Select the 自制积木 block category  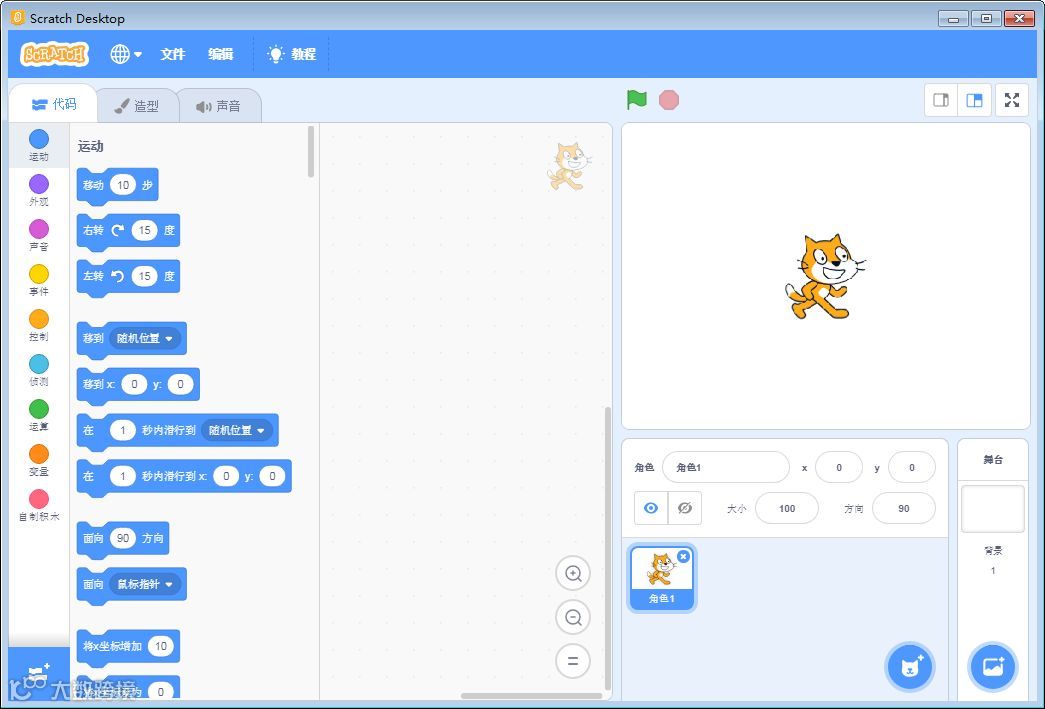tap(39, 505)
